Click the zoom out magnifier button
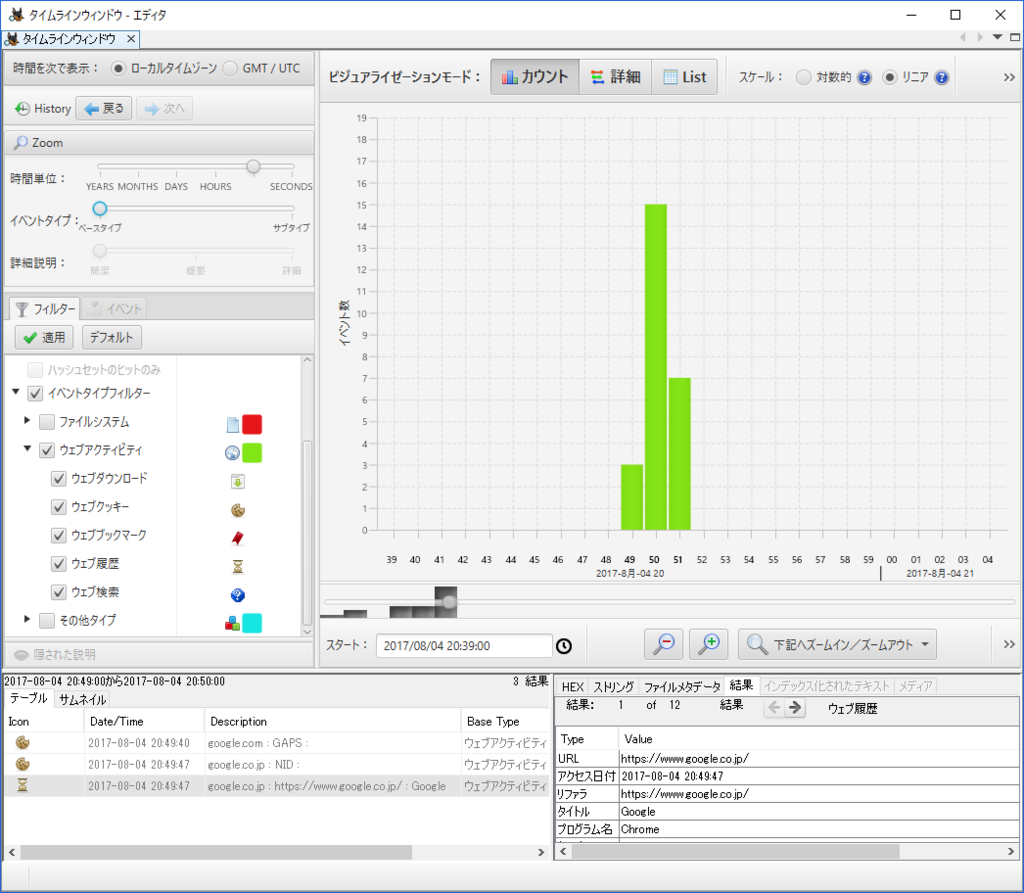This screenshot has height=893, width=1024. [x=664, y=645]
